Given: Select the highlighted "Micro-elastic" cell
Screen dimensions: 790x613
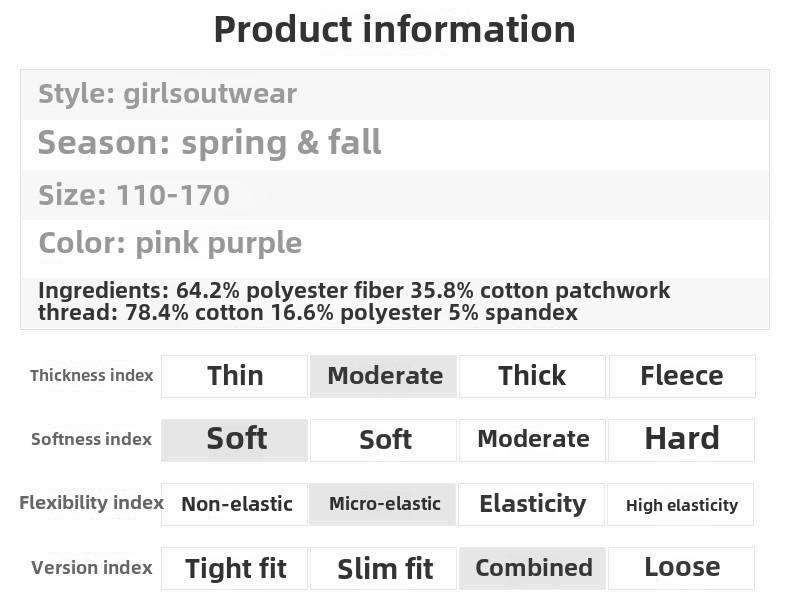Looking at the screenshot, I should pos(384,504).
